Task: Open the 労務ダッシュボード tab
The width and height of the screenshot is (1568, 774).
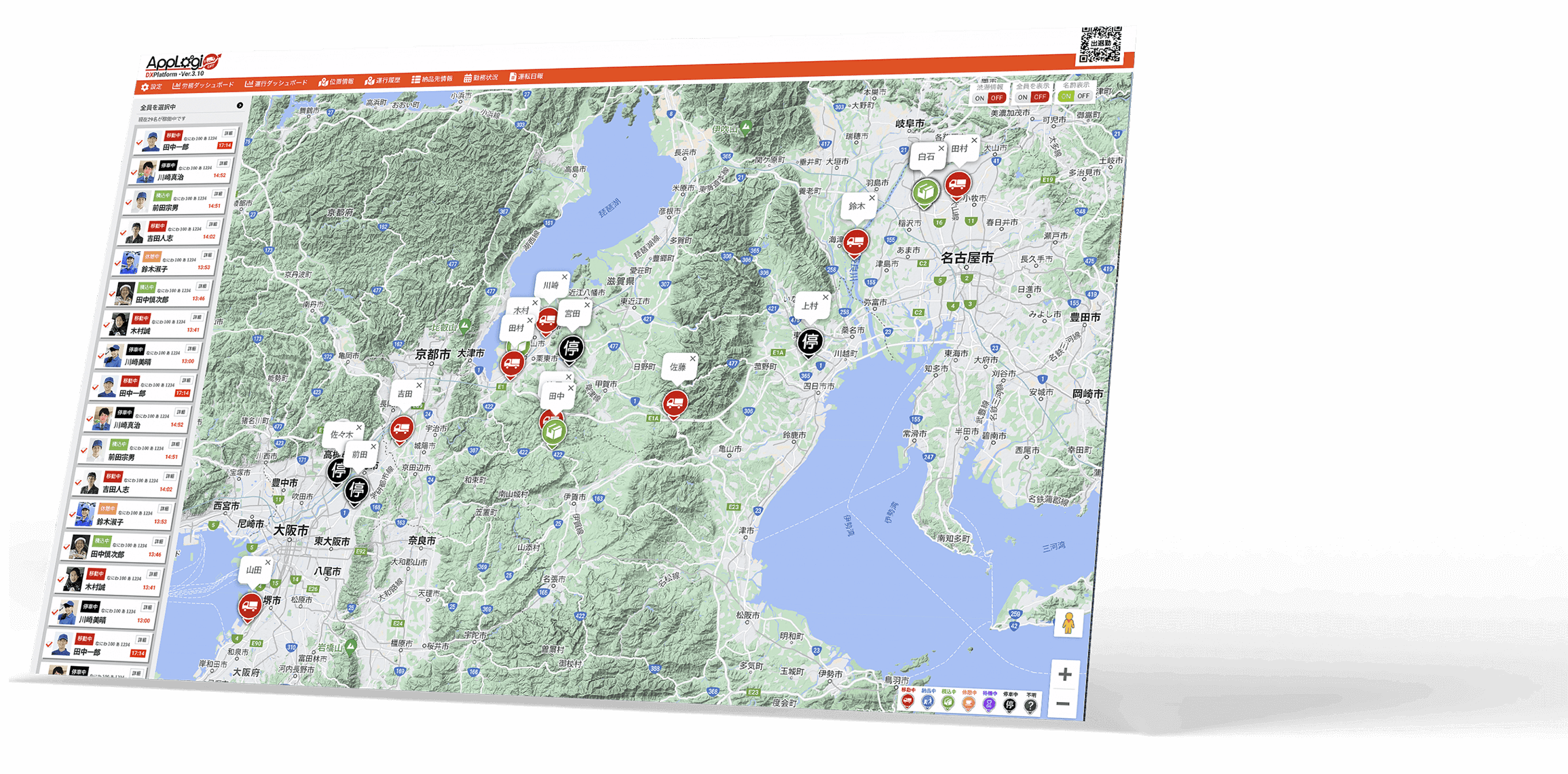Action: tap(203, 86)
